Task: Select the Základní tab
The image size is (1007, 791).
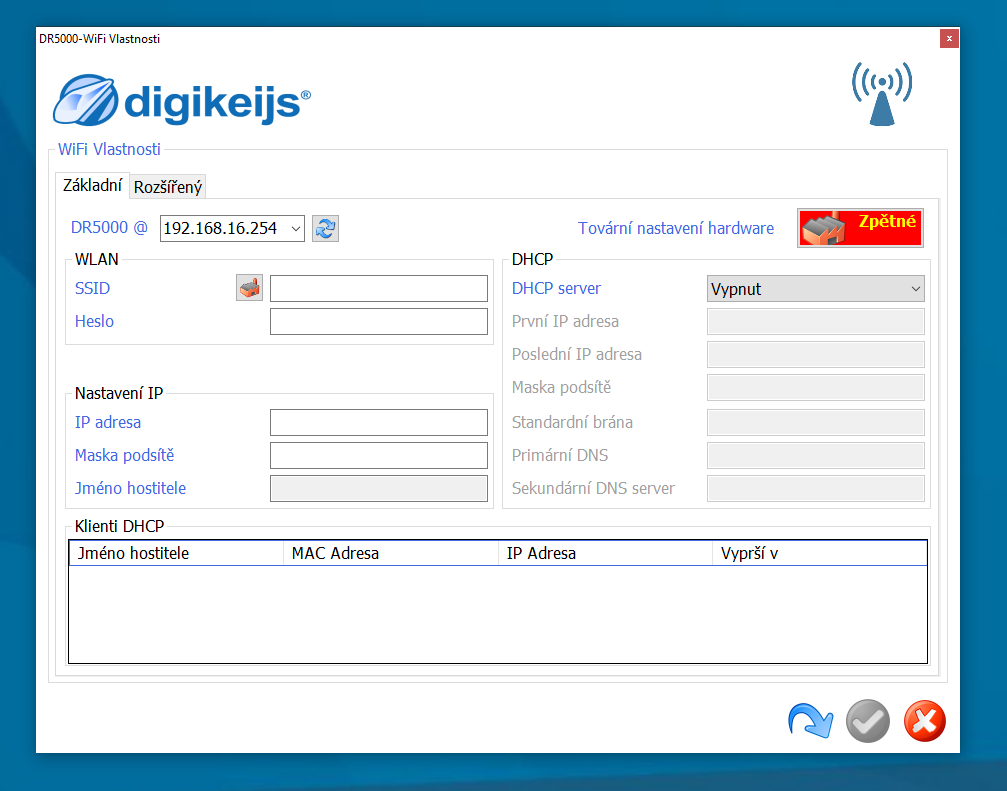Action: point(92,186)
